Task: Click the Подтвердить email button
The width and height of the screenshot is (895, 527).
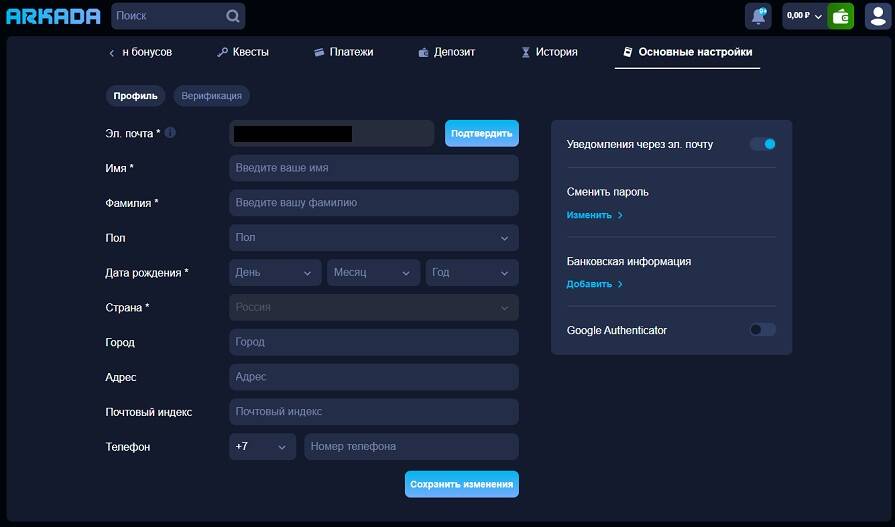Action: coord(482,133)
